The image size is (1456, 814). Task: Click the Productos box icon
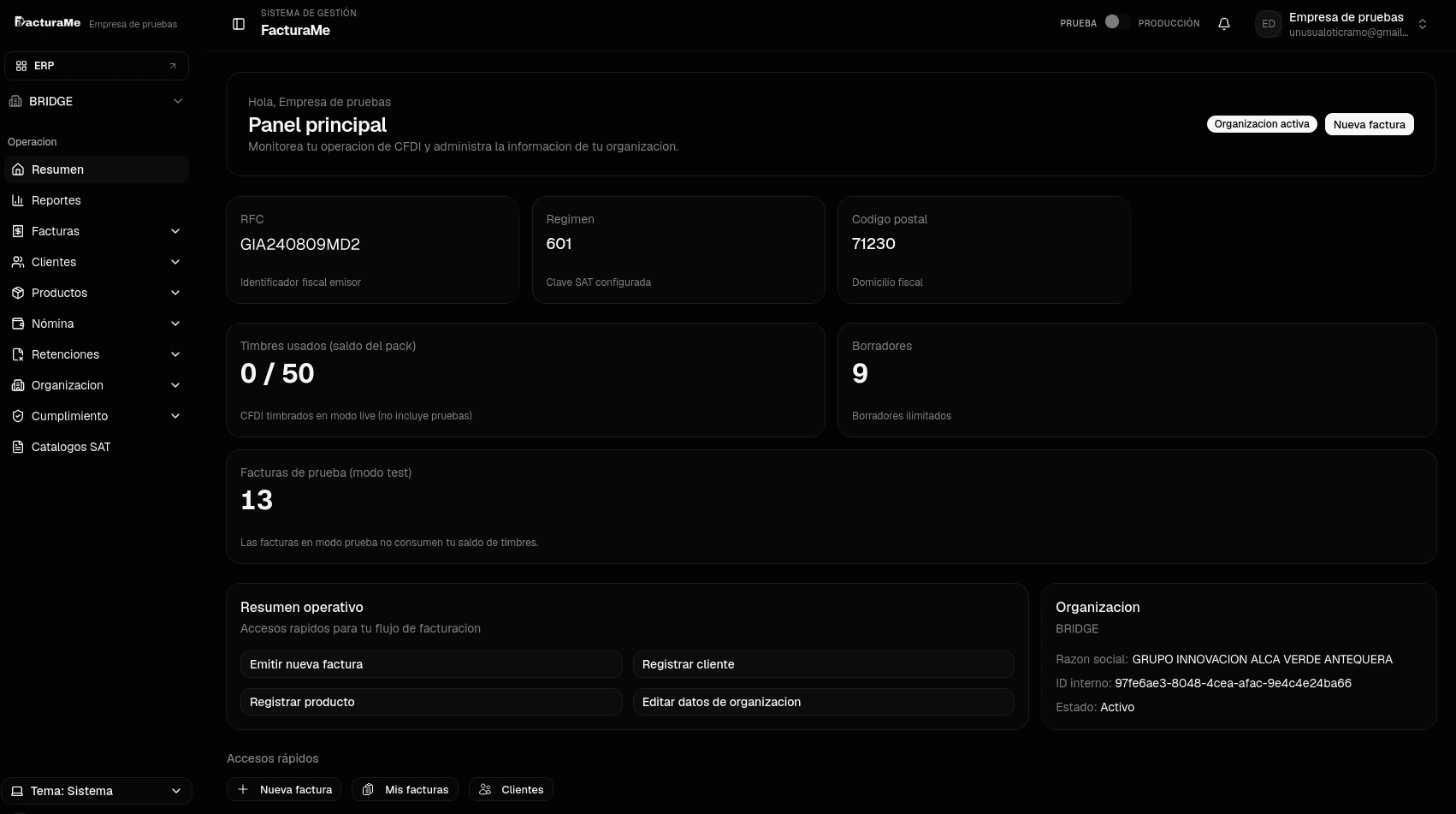point(18,293)
